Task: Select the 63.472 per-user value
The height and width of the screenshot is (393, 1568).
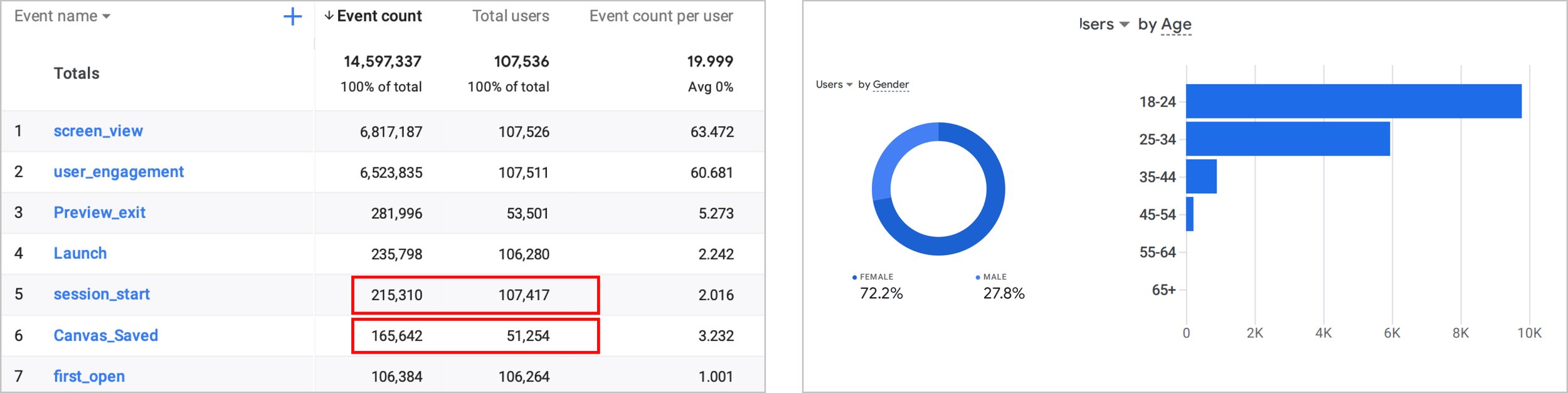Action: coord(712,132)
